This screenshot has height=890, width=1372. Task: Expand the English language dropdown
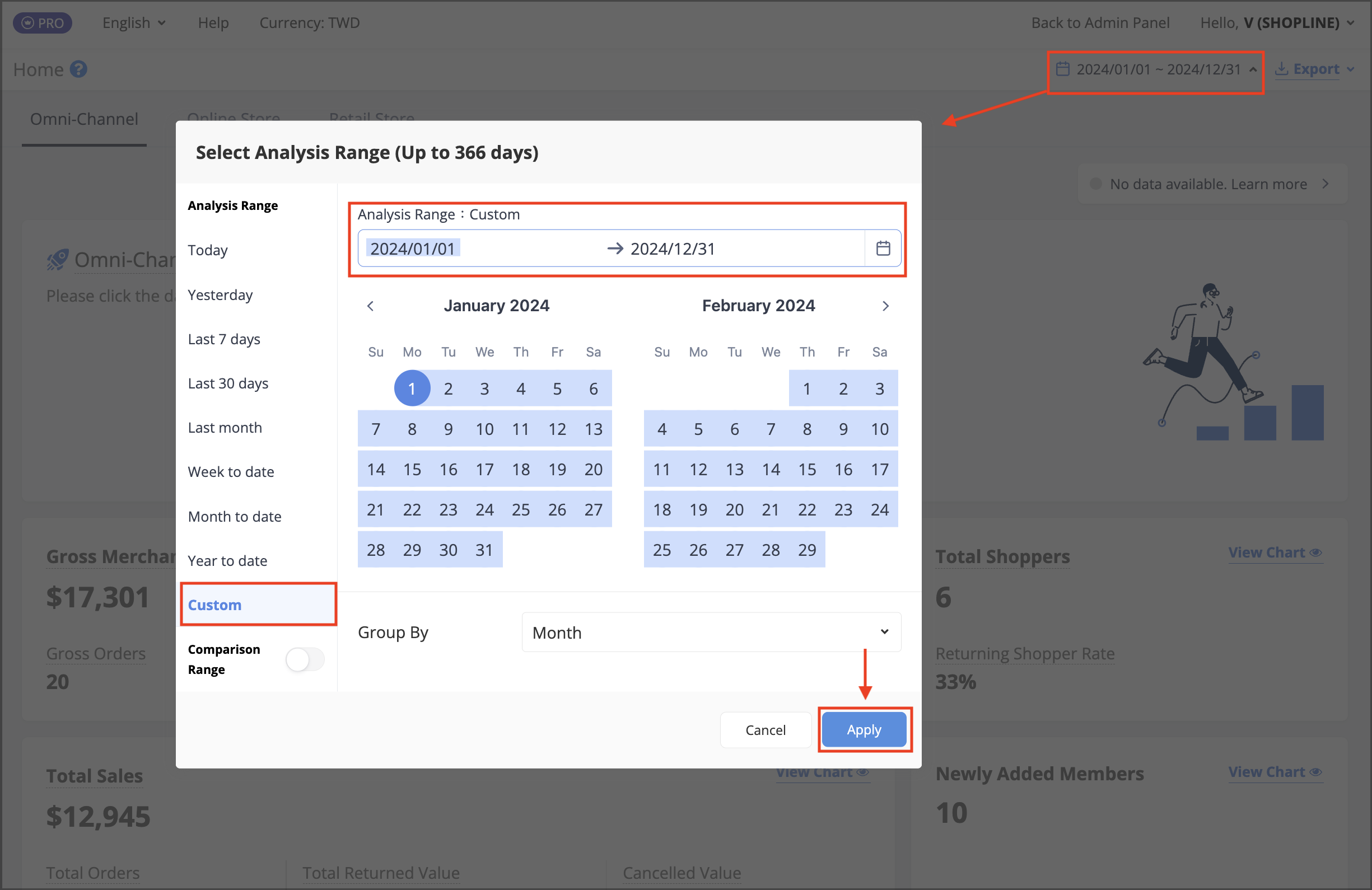[x=134, y=22]
